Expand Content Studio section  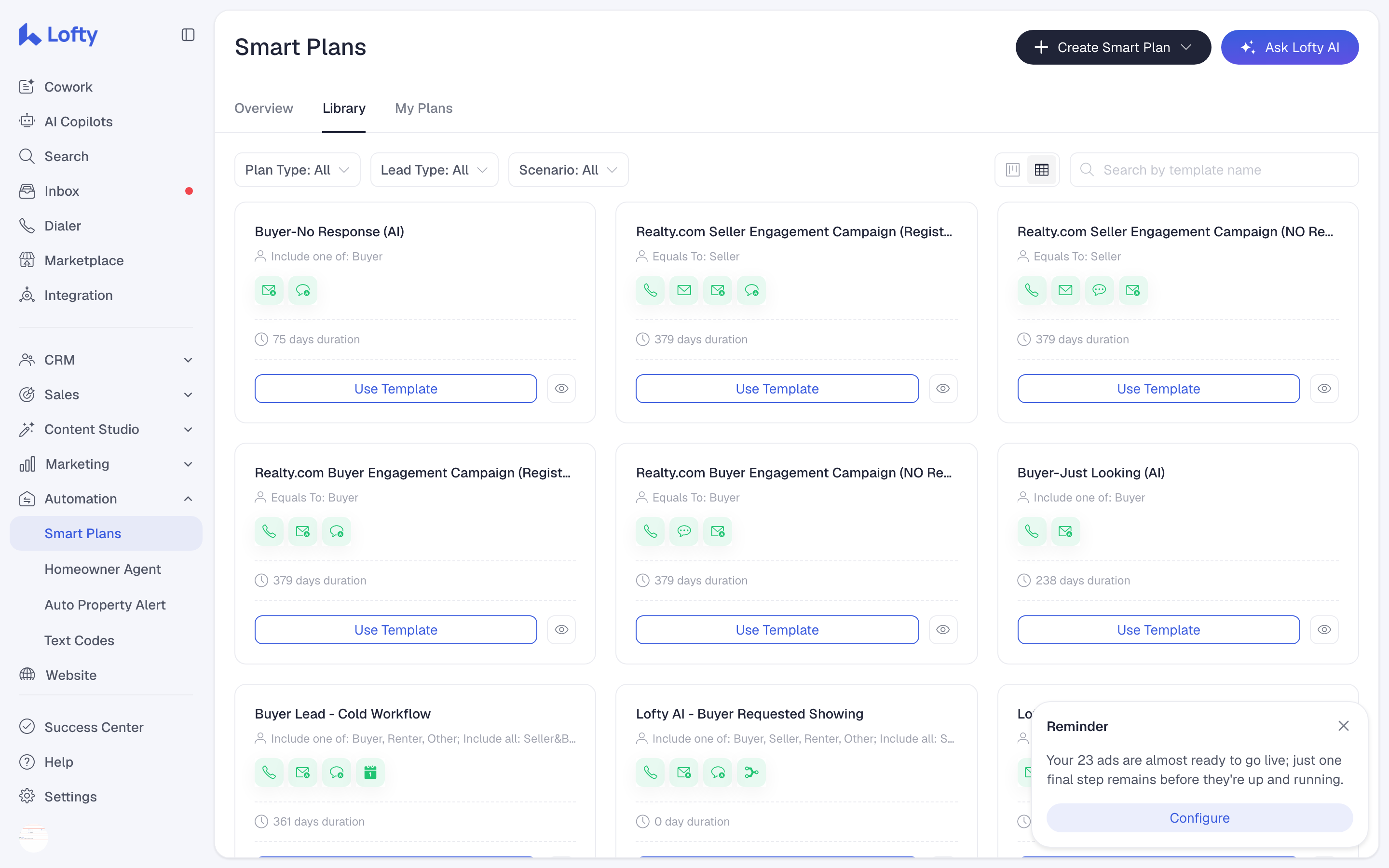(106, 429)
